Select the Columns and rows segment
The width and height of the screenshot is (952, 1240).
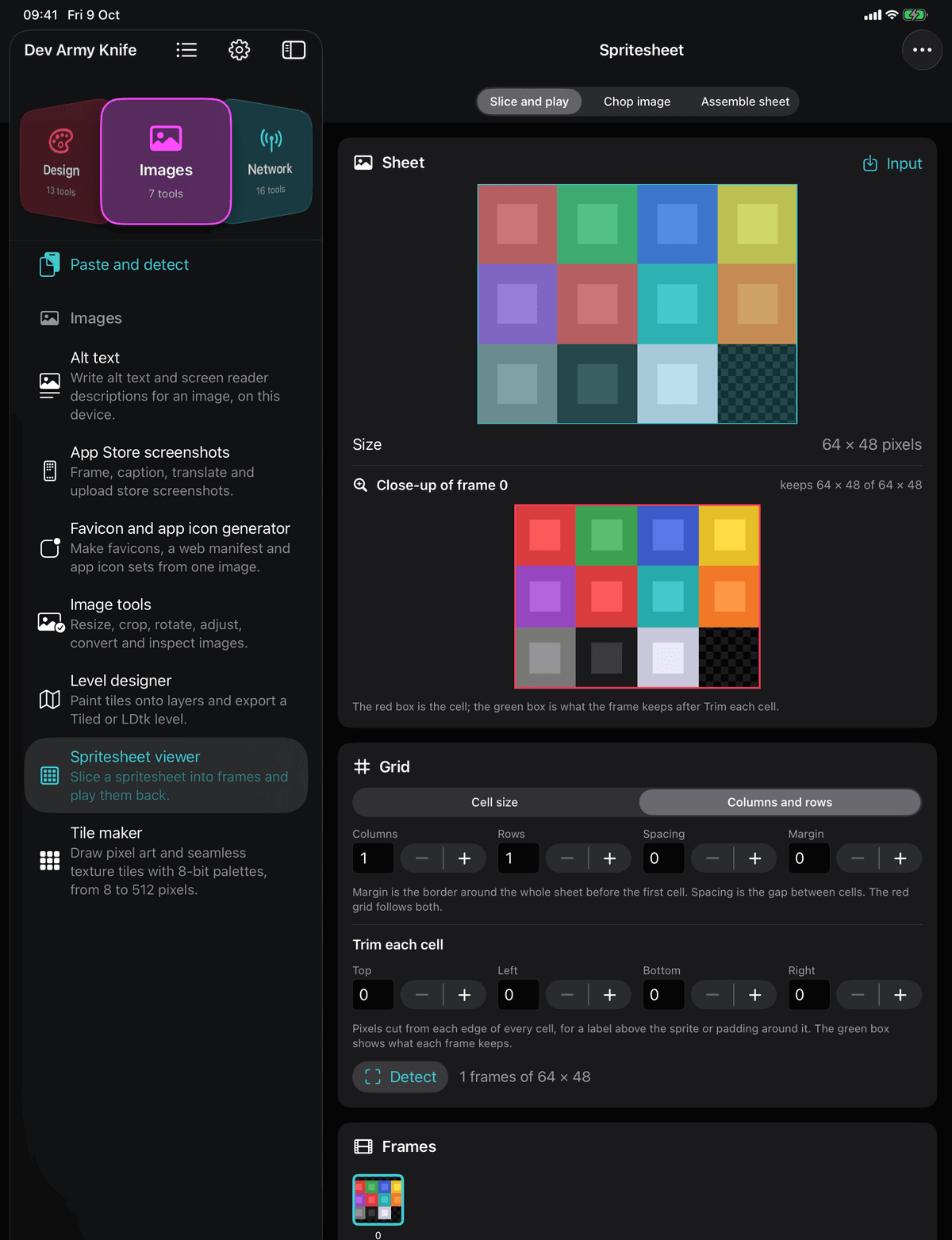780,802
